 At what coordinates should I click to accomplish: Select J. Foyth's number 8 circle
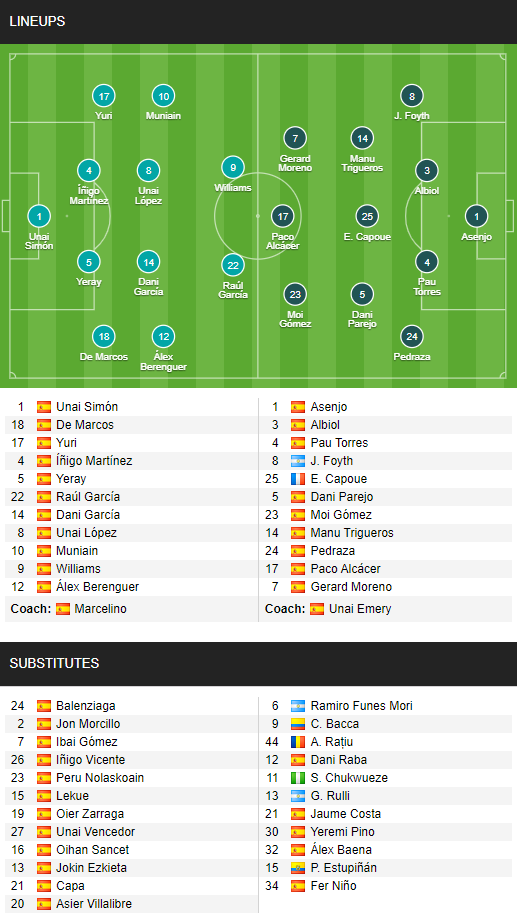pyautogui.click(x=412, y=96)
